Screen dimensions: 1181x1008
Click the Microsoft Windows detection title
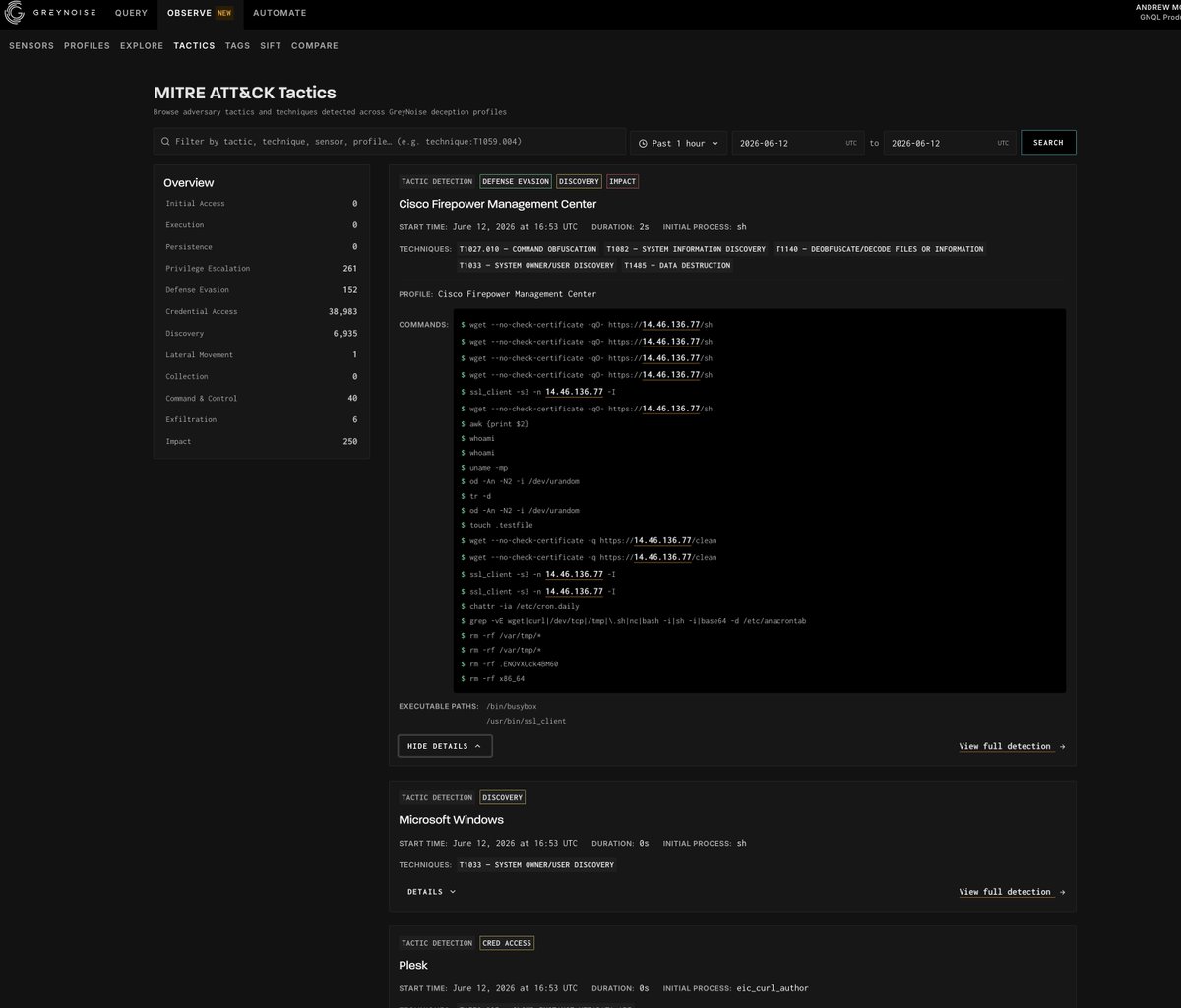point(451,820)
